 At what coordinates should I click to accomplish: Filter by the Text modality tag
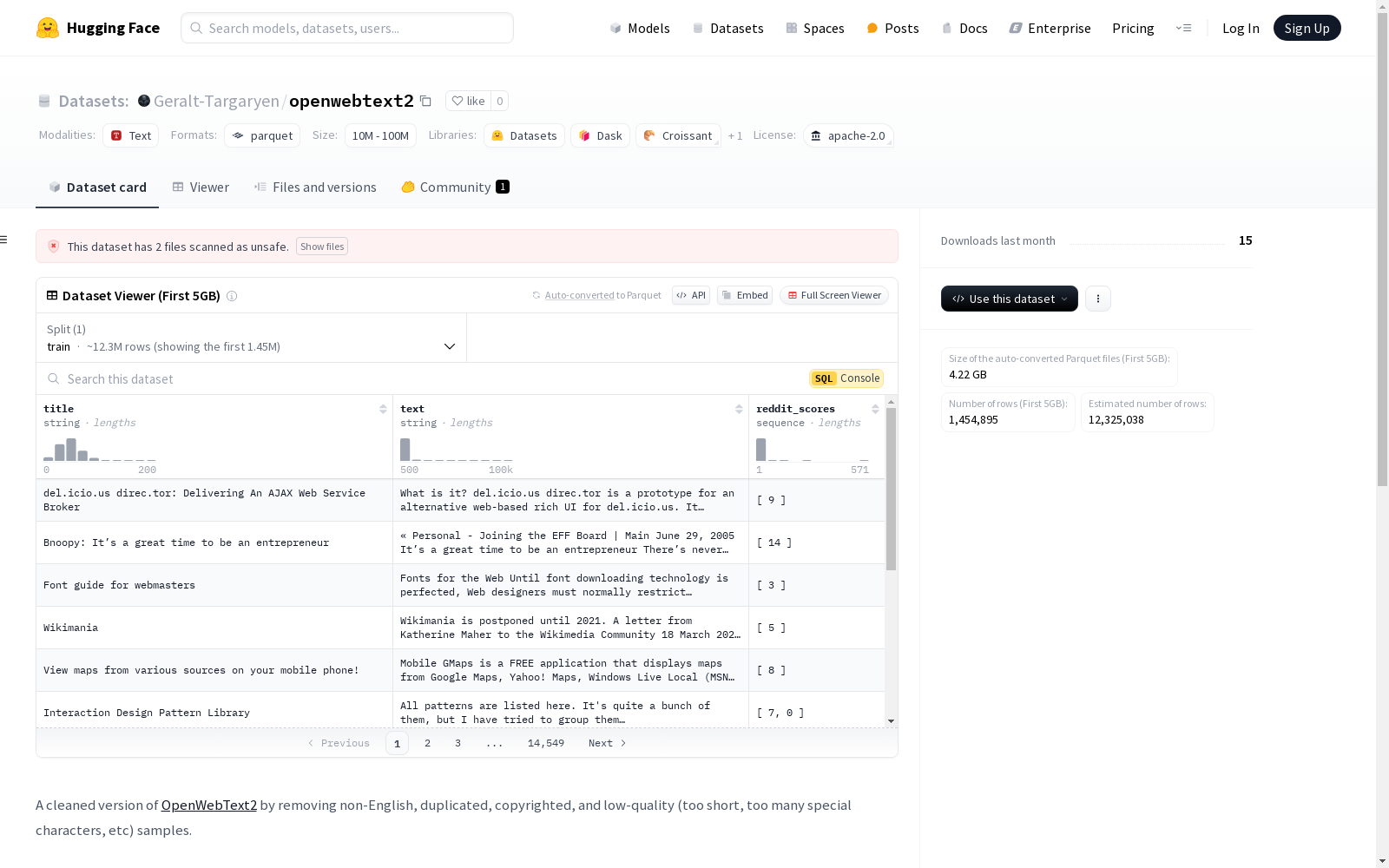click(131, 135)
